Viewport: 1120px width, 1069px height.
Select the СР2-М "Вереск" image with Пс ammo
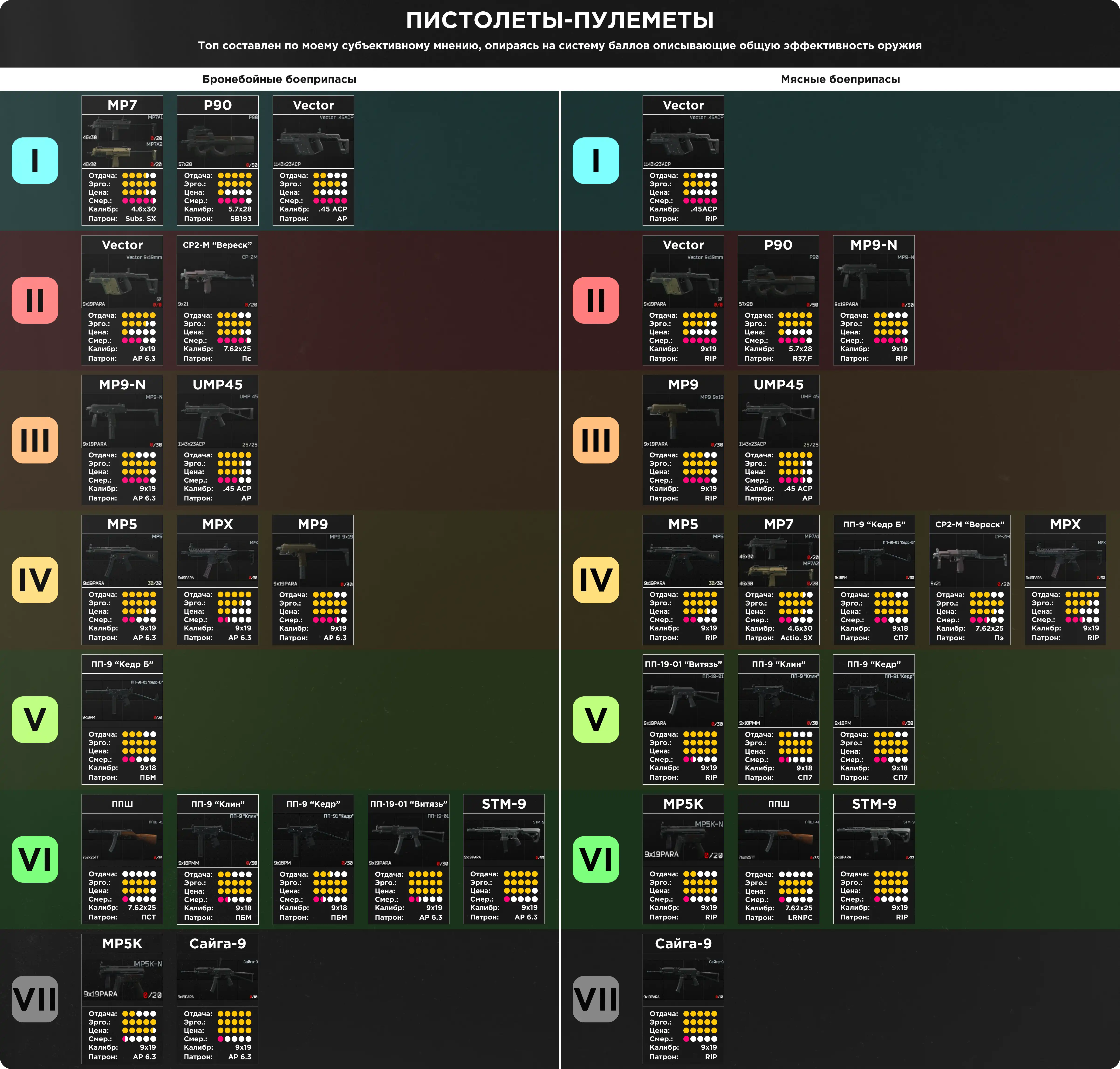(x=218, y=281)
